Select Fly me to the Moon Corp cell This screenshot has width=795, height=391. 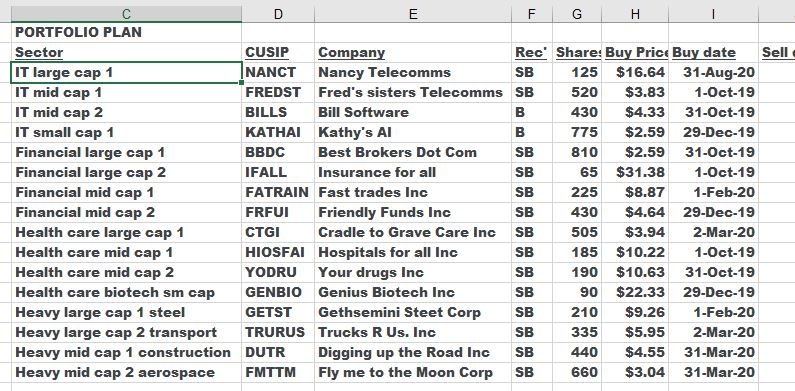[x=413, y=372]
